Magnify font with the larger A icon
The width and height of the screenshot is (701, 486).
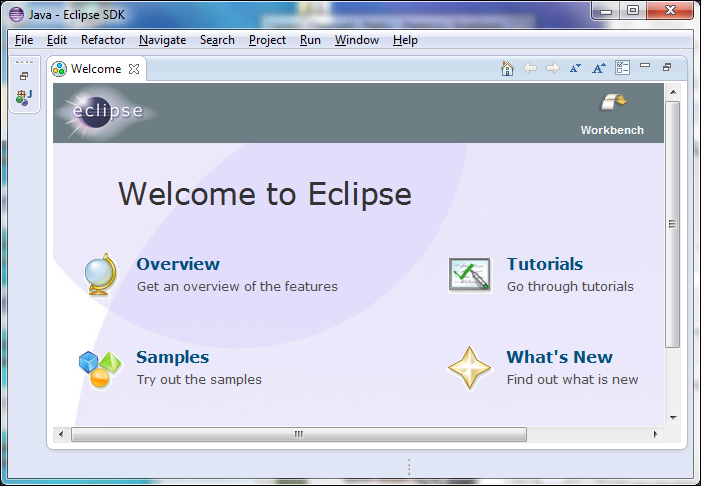[599, 68]
